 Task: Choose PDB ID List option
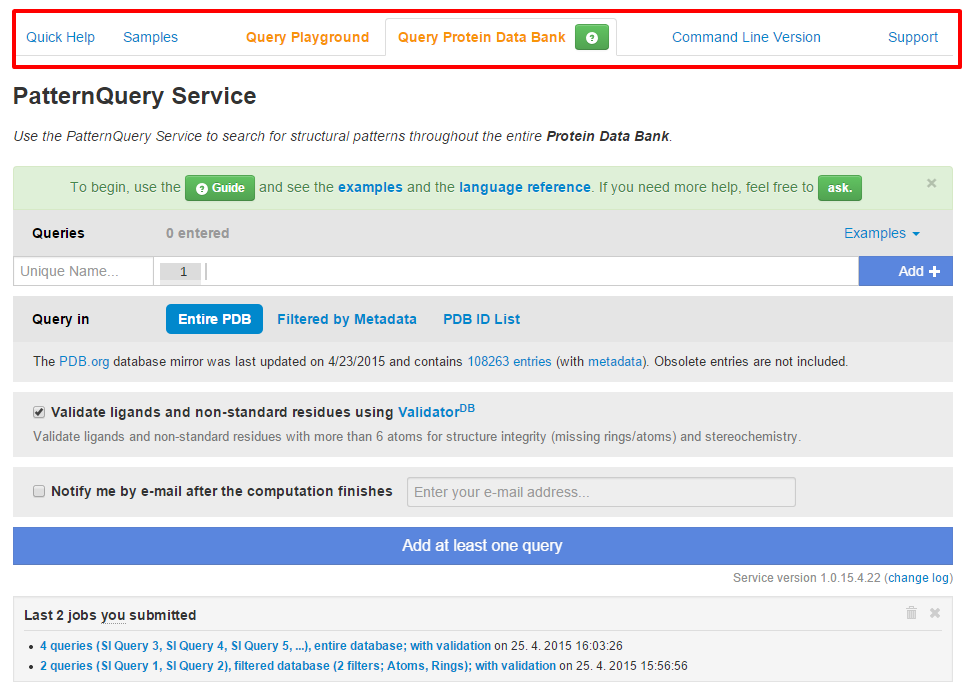pyautogui.click(x=482, y=319)
